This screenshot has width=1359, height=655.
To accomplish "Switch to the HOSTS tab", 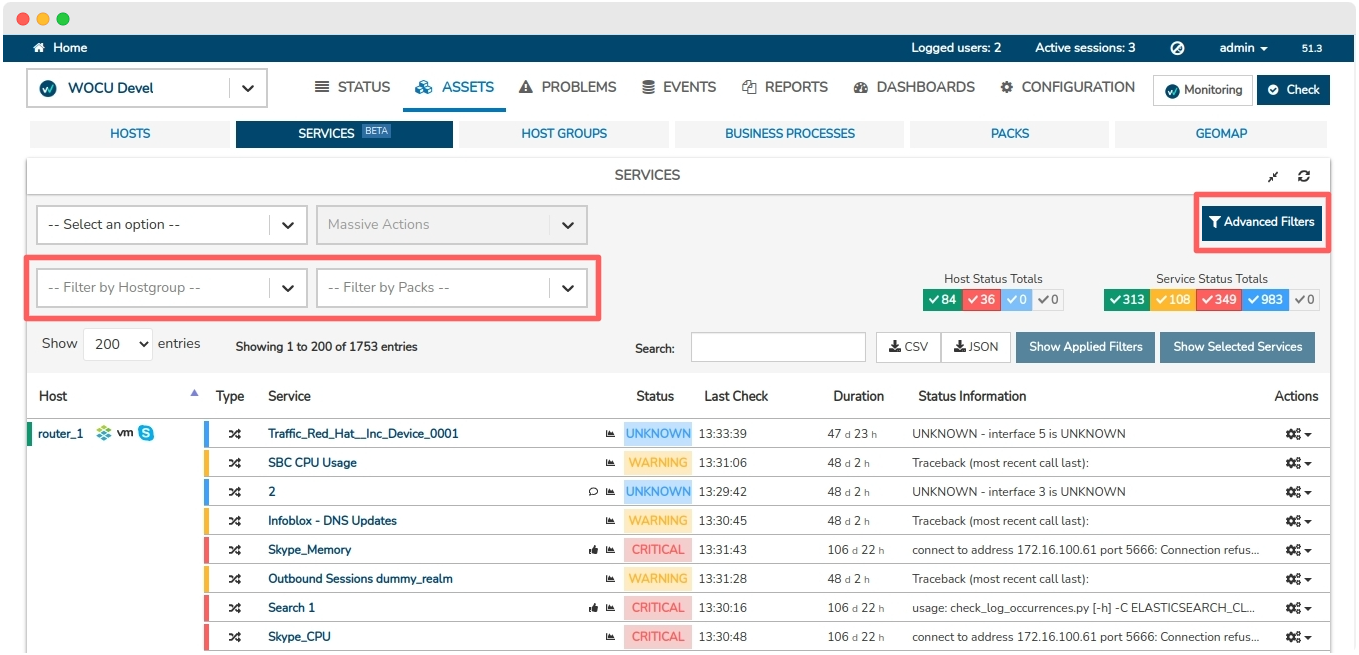I will click(130, 134).
